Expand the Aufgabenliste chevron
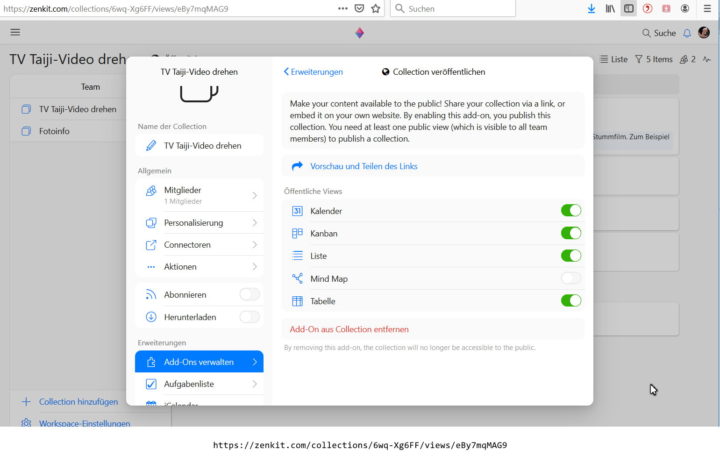720x464 pixels. point(254,384)
